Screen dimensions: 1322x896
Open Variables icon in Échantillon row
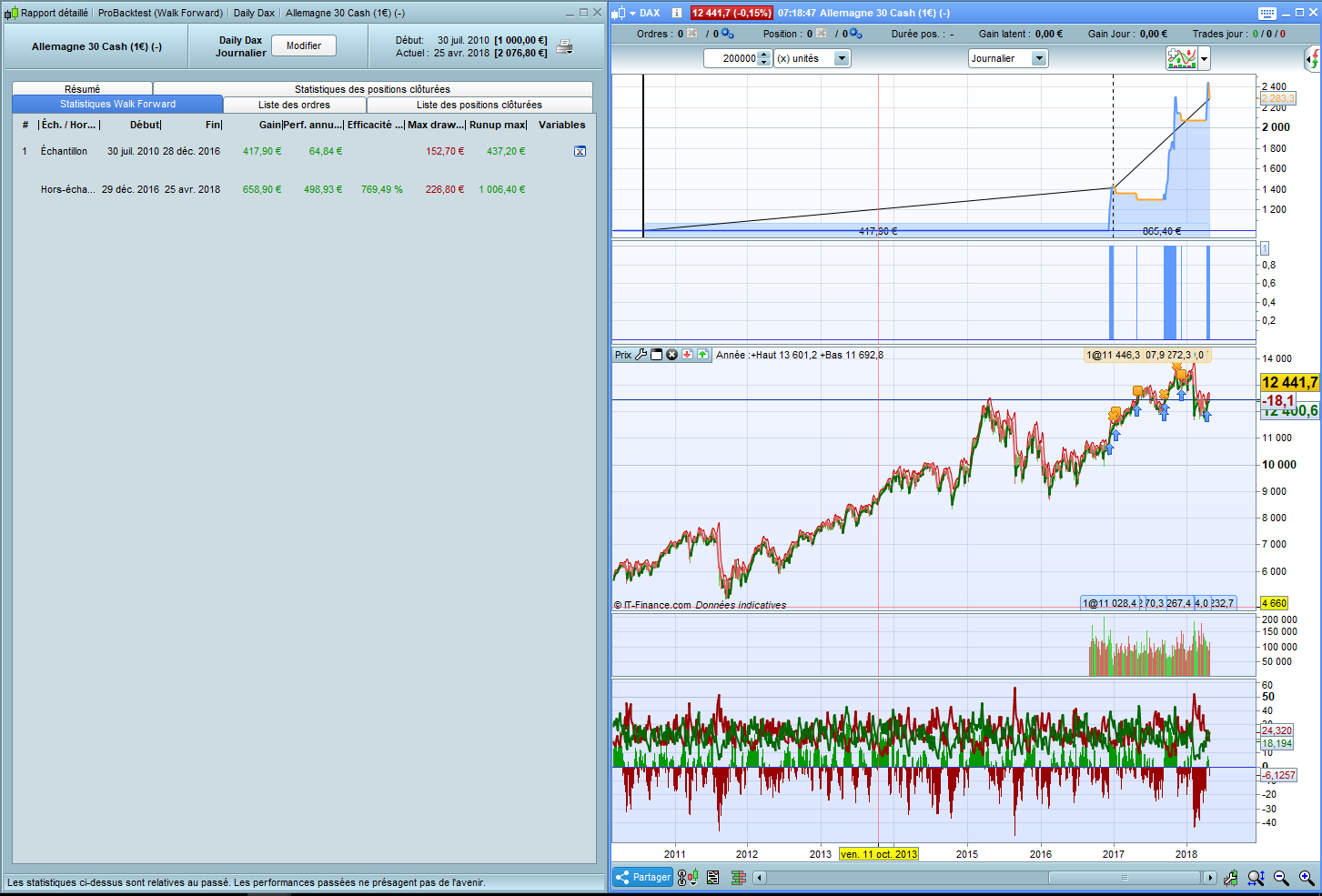580,152
